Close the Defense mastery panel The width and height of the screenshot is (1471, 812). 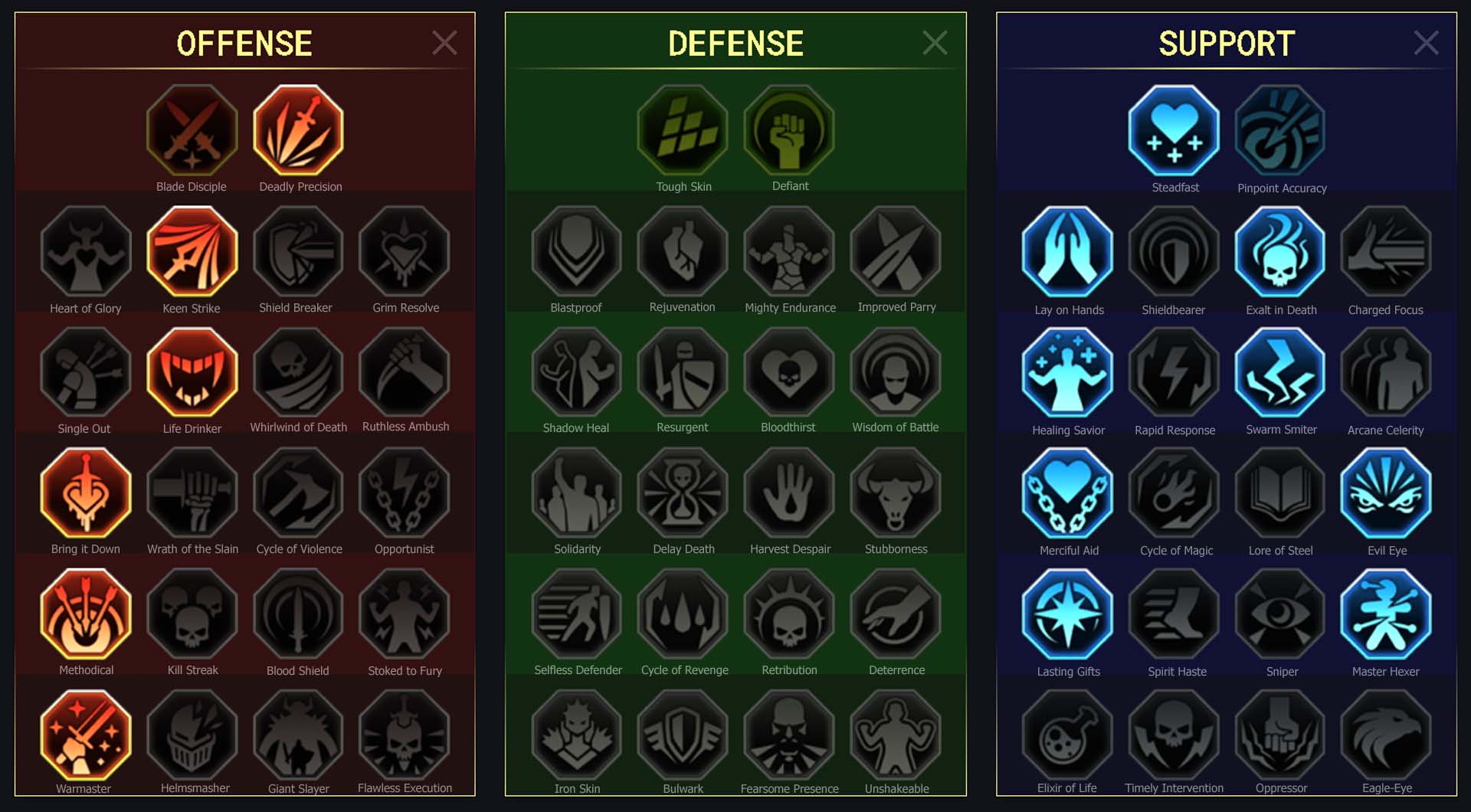point(935,43)
